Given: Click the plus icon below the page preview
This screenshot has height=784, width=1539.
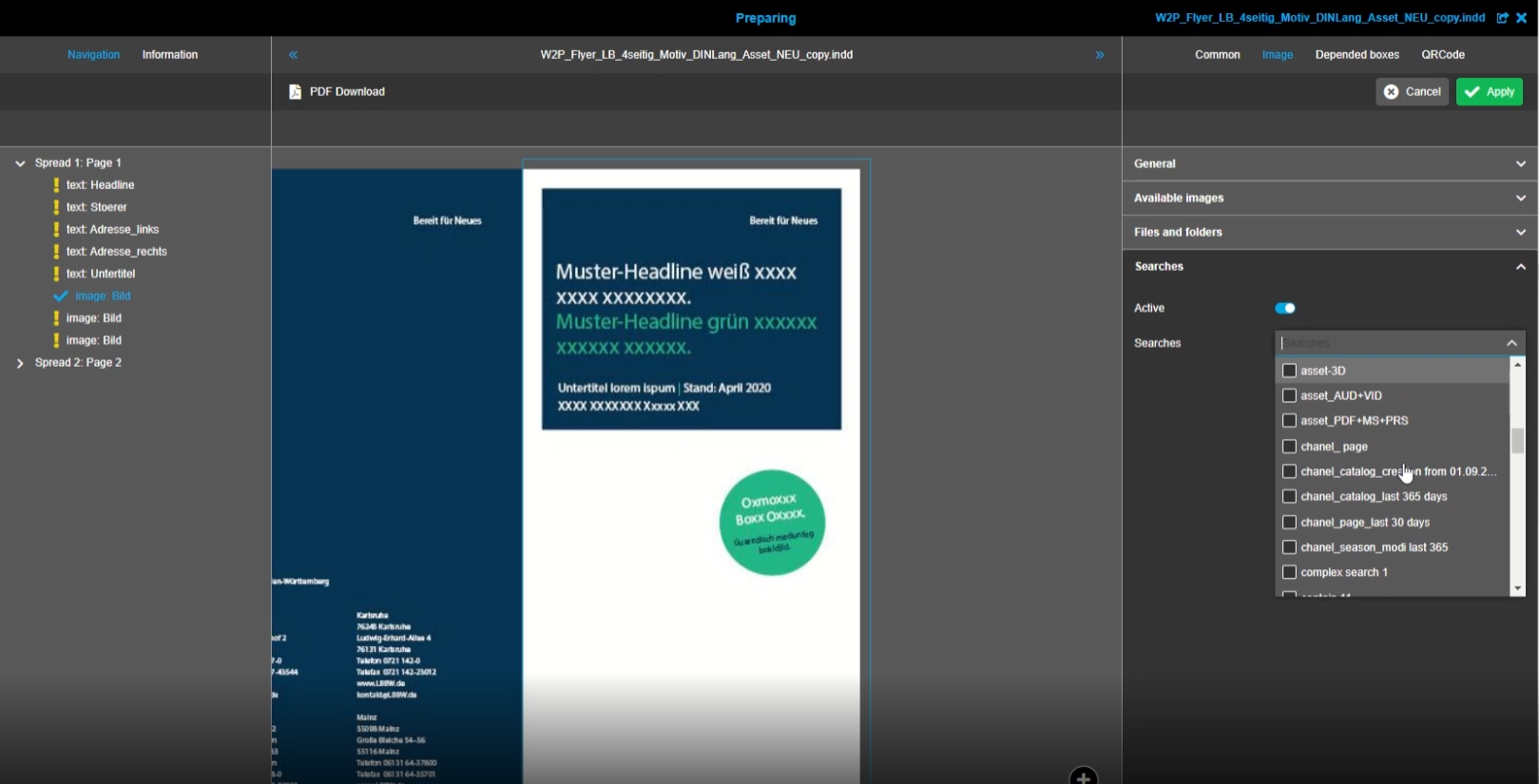Looking at the screenshot, I should click(1083, 776).
